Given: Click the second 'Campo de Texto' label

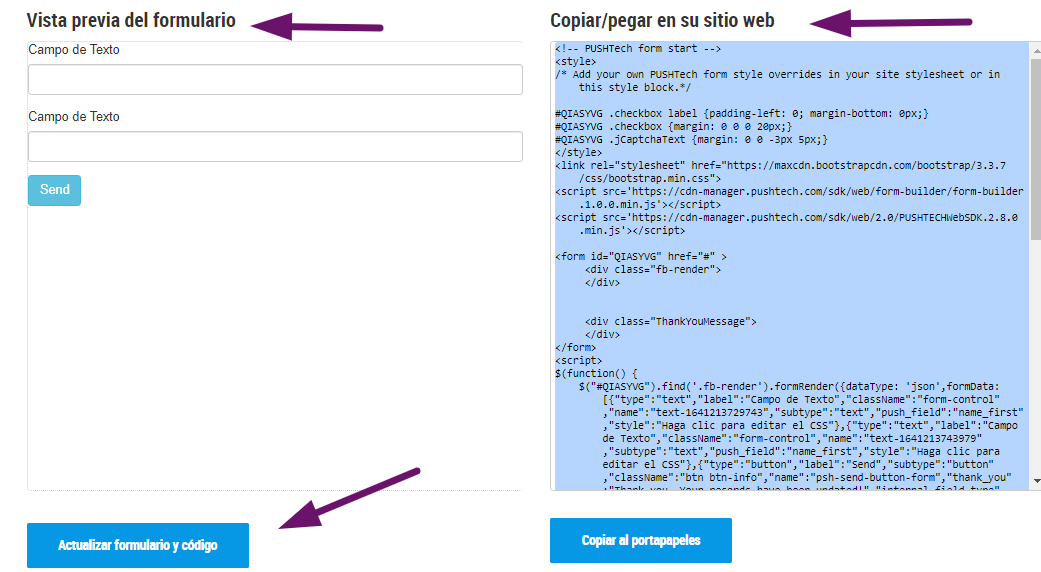Looking at the screenshot, I should (x=74, y=117).
